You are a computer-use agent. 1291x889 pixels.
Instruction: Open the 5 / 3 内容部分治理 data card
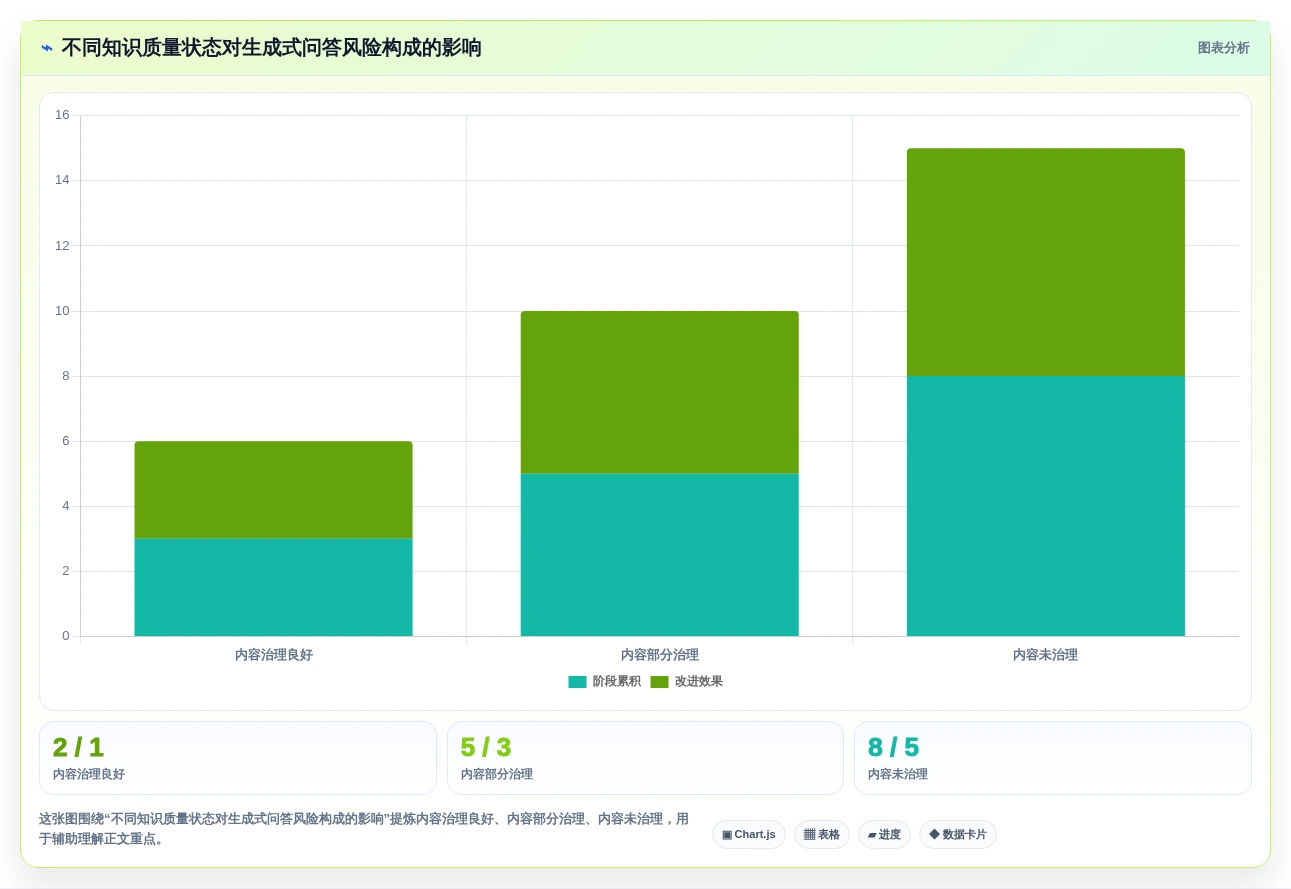[645, 758]
